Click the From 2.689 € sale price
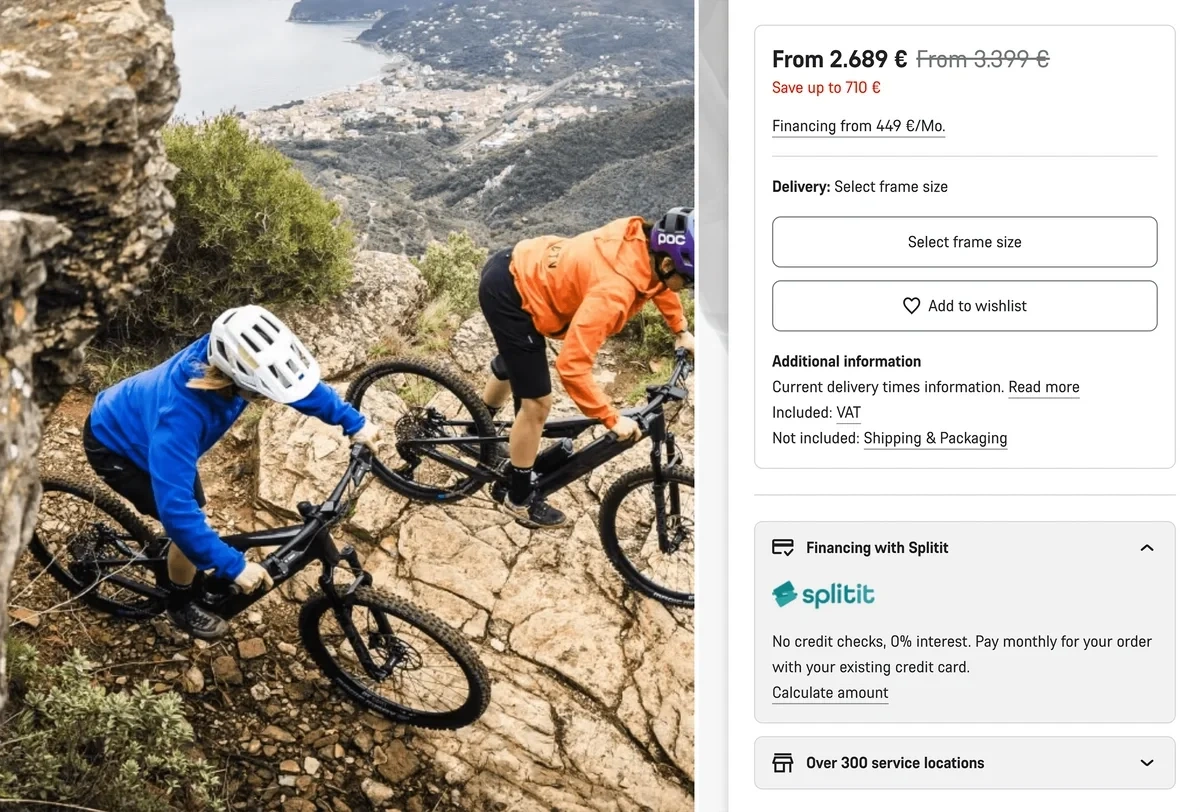Image resolution: width=1200 pixels, height=812 pixels. [x=839, y=60]
